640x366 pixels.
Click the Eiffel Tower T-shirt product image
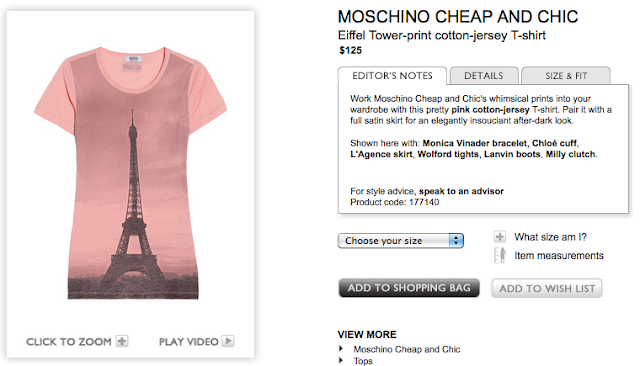click(131, 173)
